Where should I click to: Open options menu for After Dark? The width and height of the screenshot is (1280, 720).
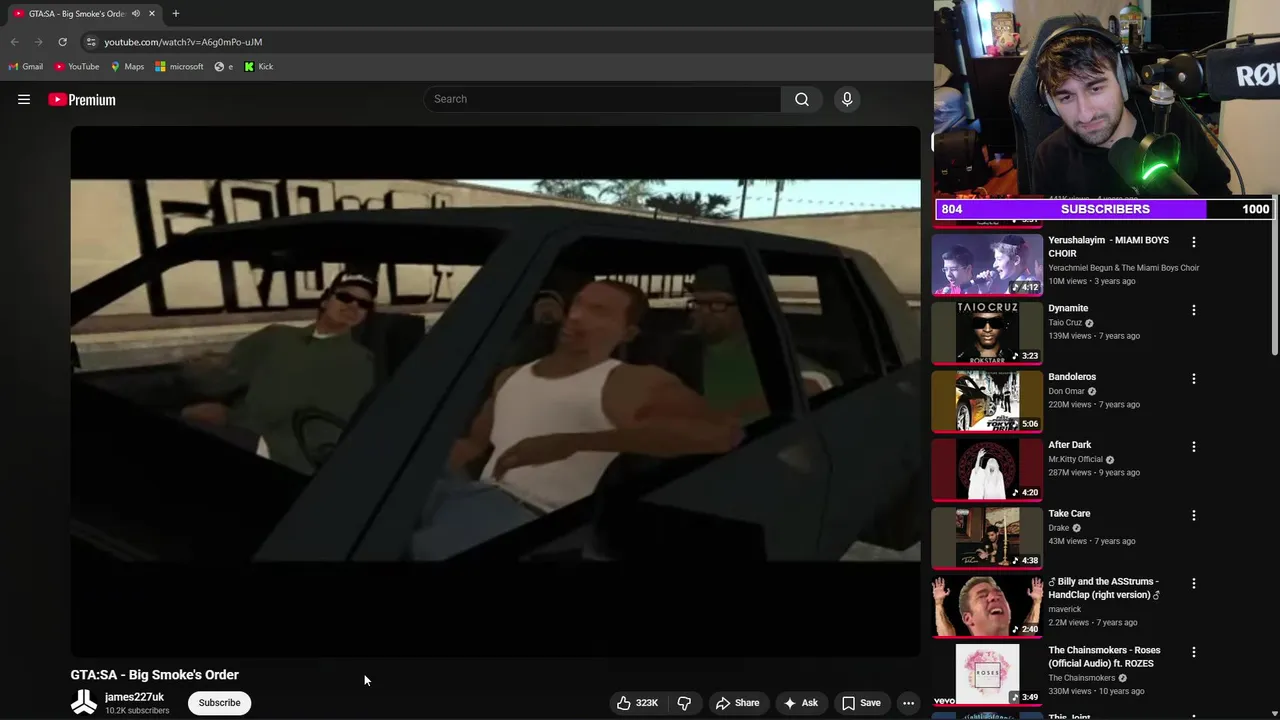pos(1193,447)
